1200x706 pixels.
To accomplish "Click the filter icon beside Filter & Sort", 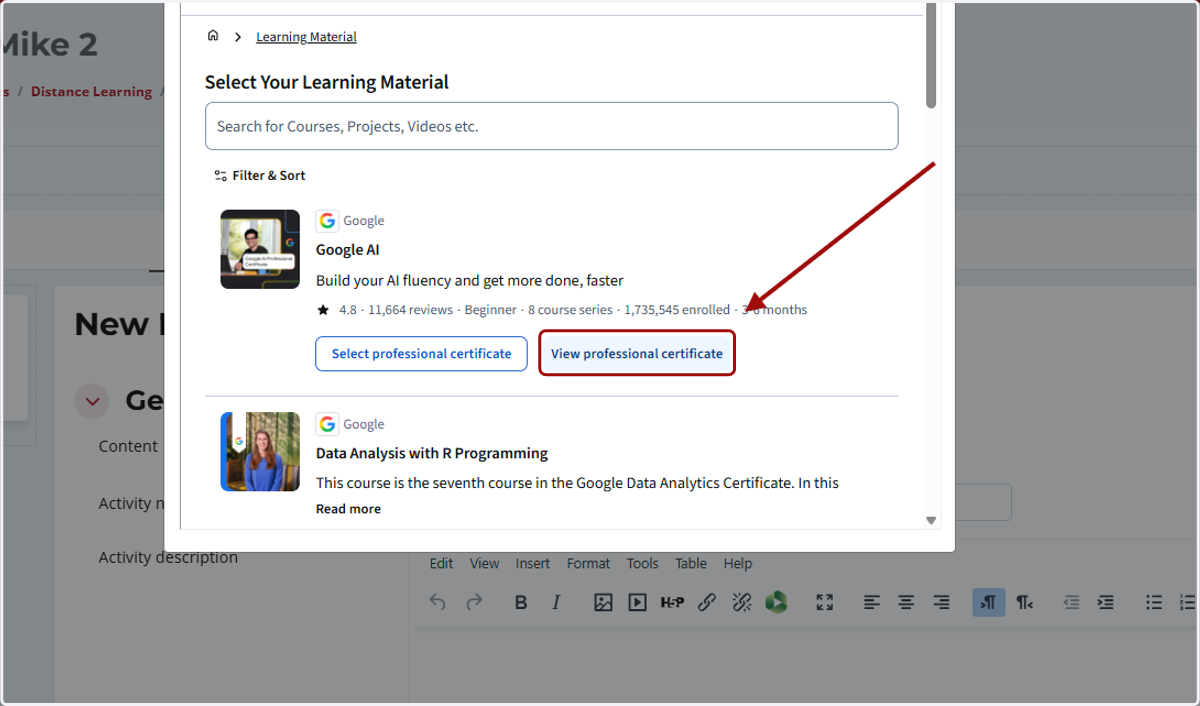I will pyautogui.click(x=220, y=175).
